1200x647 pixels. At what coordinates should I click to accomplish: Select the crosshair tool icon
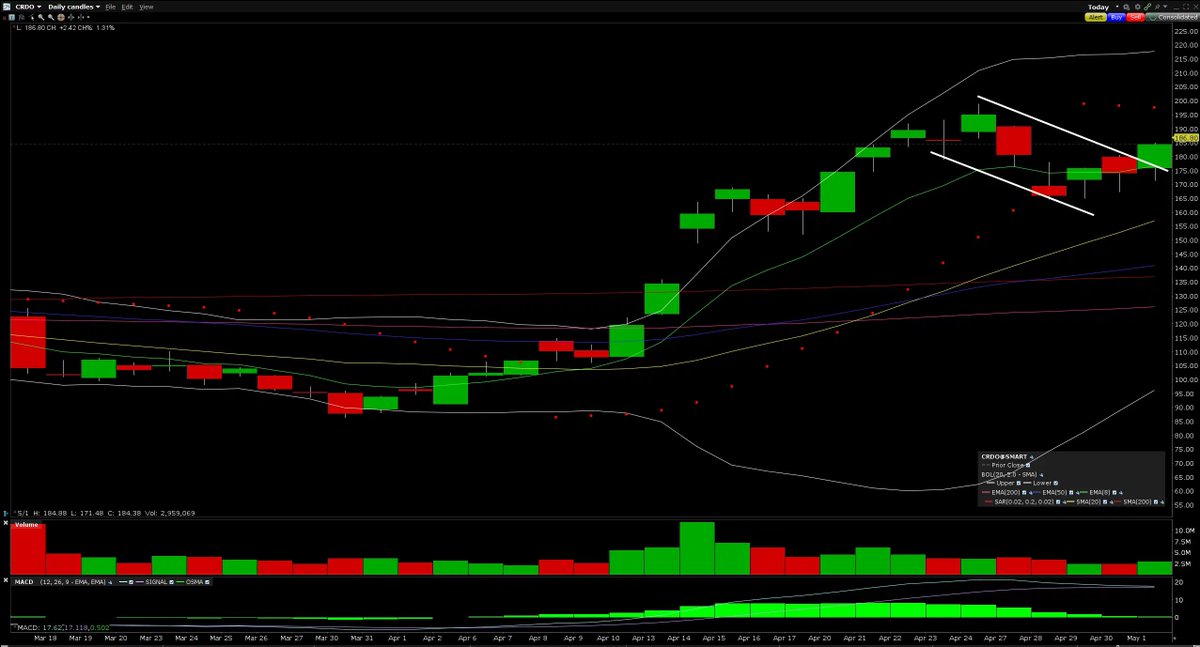tap(80, 17)
